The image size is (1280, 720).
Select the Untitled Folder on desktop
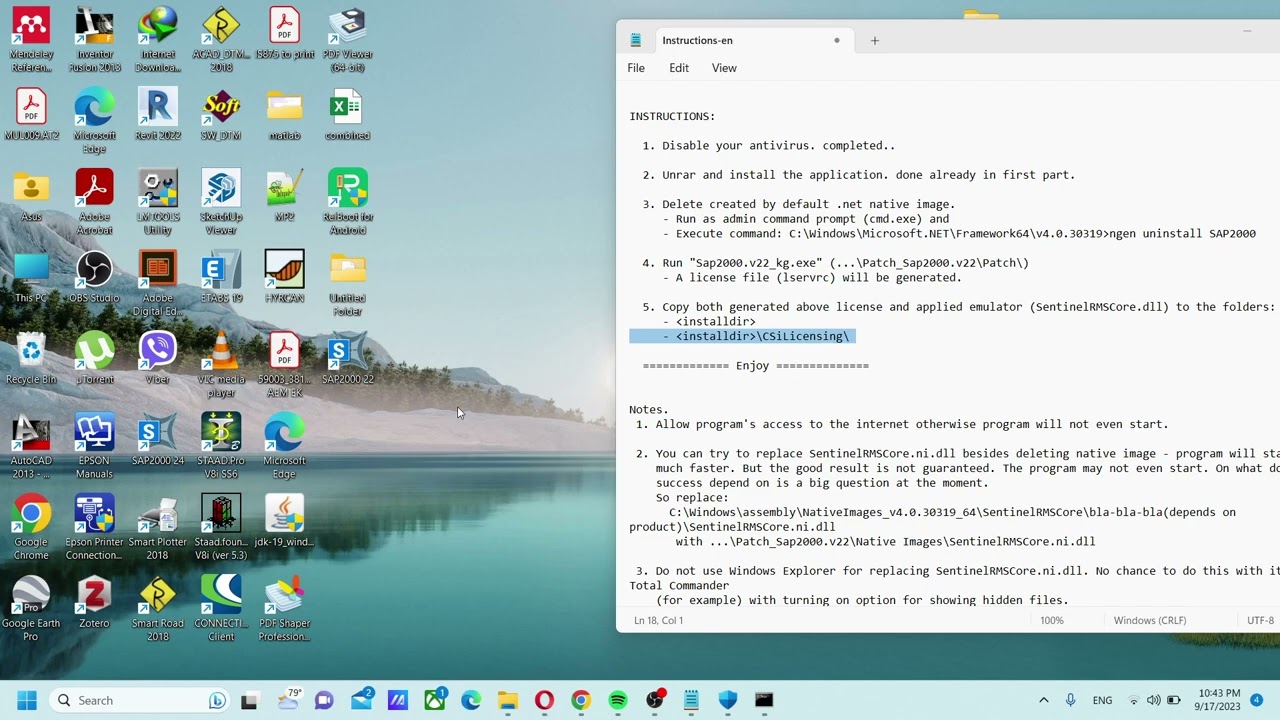(x=347, y=284)
